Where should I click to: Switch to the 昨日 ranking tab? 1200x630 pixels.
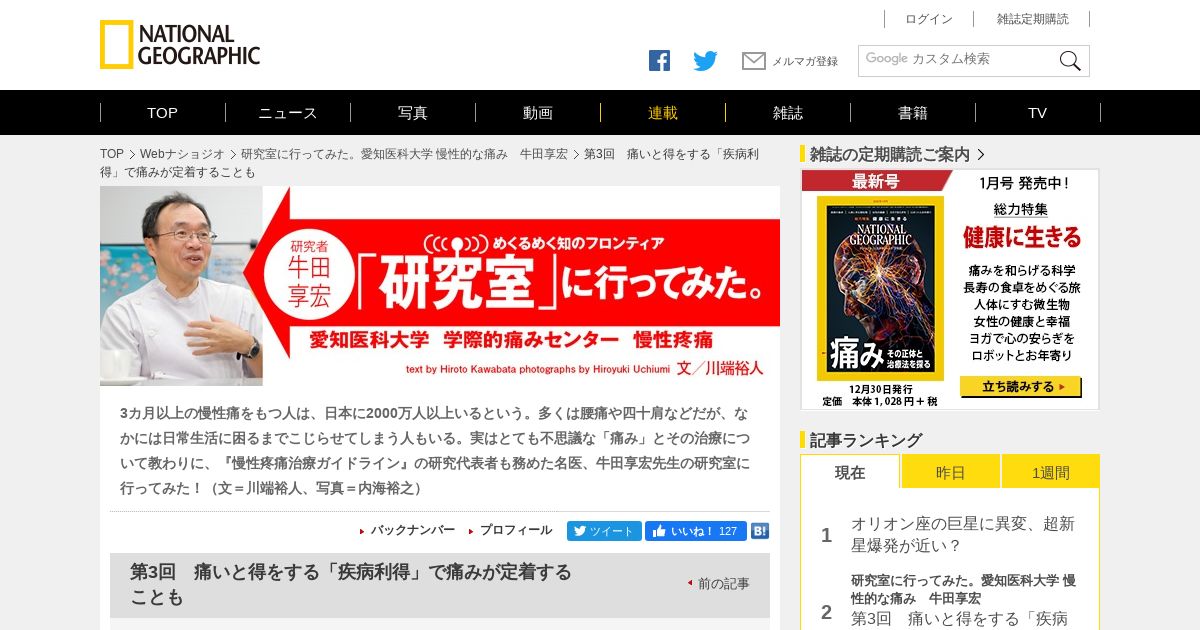coord(951,472)
